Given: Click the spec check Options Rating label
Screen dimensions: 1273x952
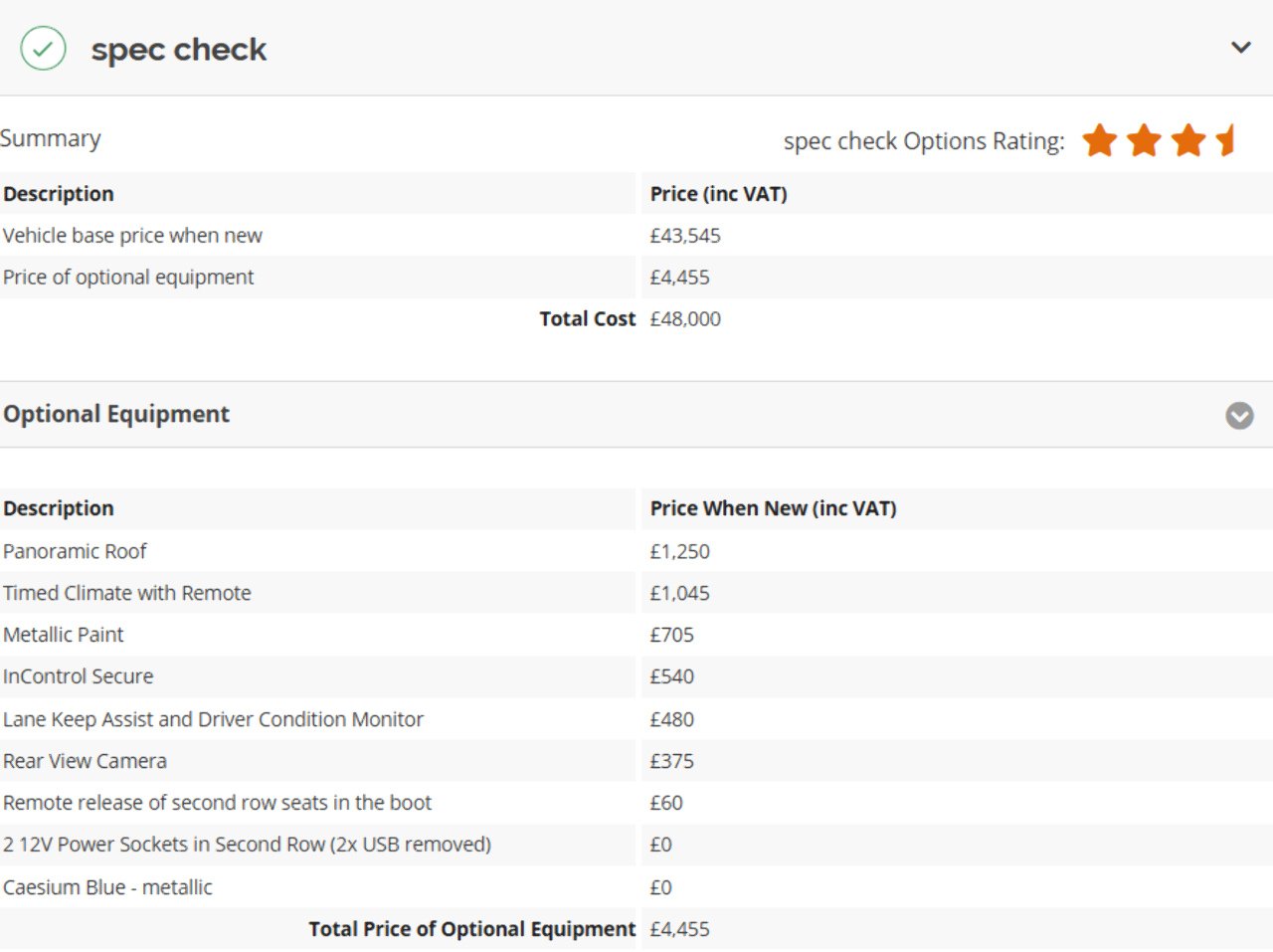Looking at the screenshot, I should coord(924,141).
